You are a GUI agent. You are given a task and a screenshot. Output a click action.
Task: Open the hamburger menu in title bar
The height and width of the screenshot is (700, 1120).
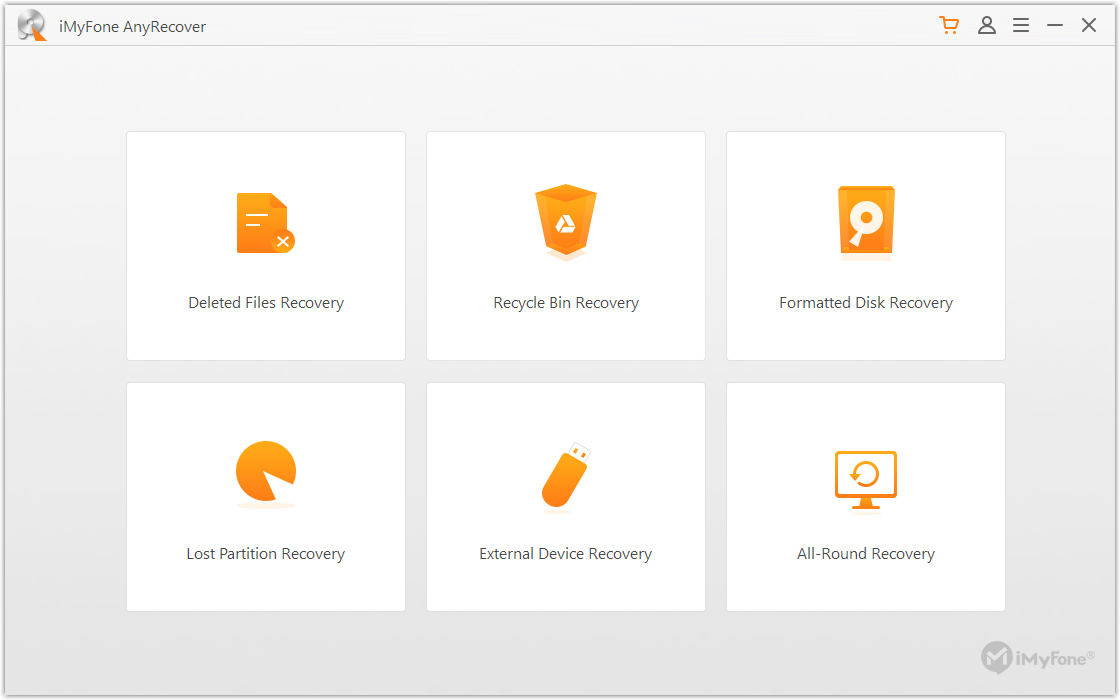tap(1021, 26)
